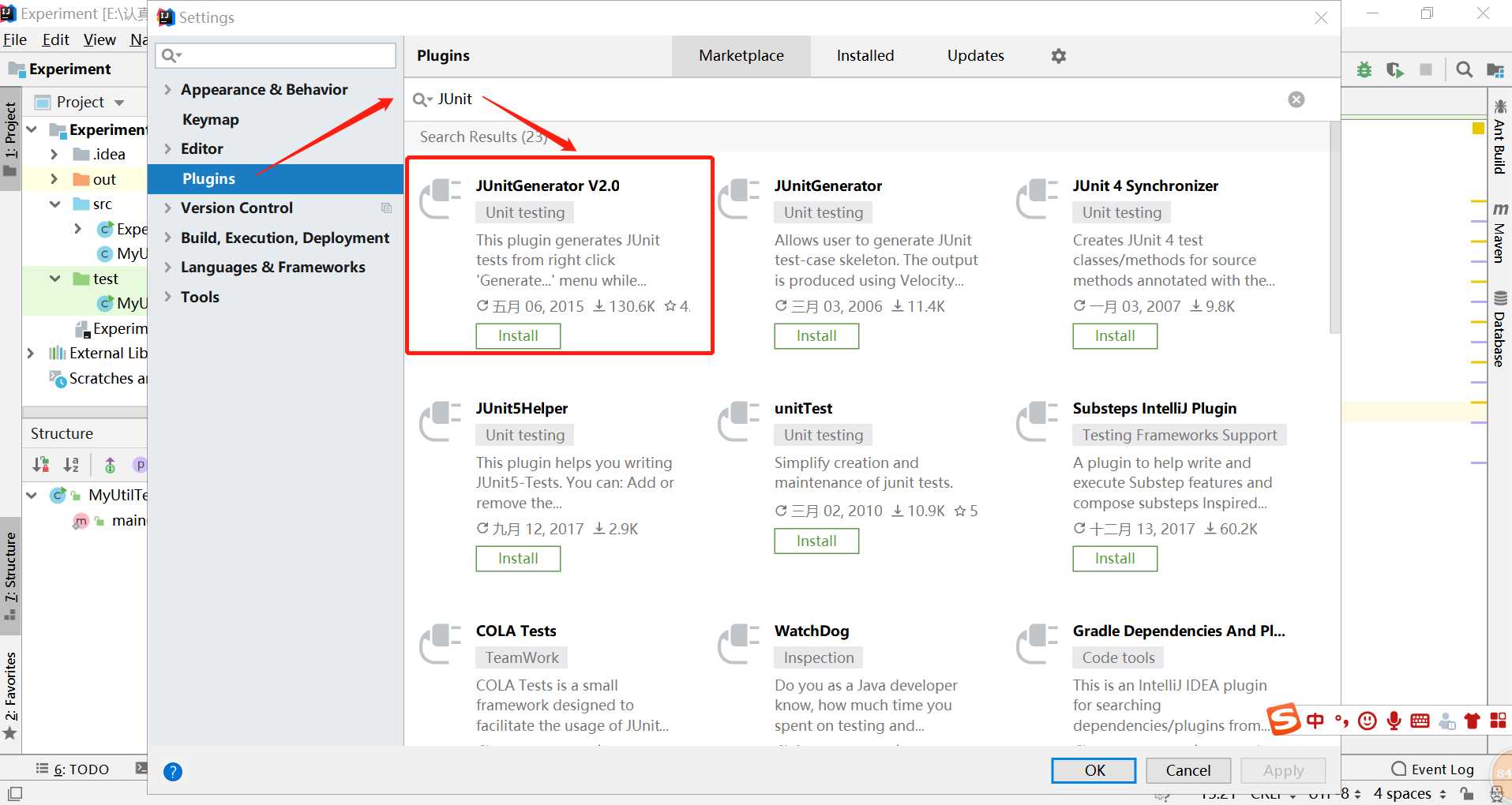This screenshot has height=805, width=1512.
Task: Install the unitTest plugin
Action: coord(816,541)
